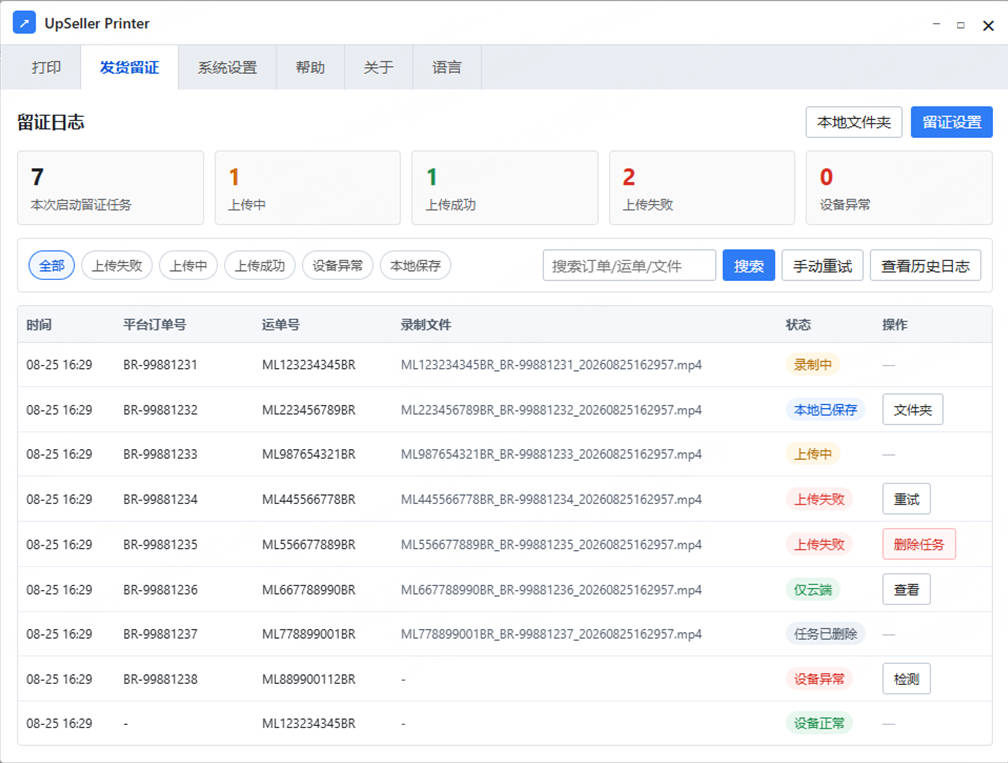Click 检测 for order BR-99881238
This screenshot has height=763, width=1008.
click(x=906, y=679)
